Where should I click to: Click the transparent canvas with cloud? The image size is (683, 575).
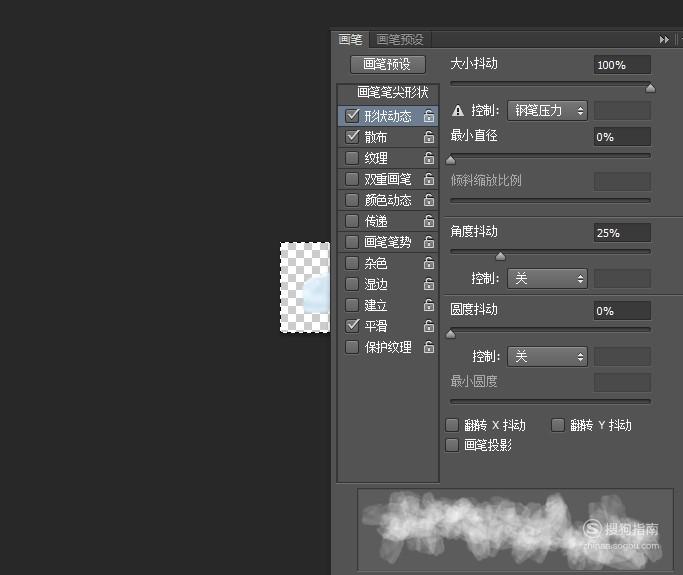click(305, 288)
